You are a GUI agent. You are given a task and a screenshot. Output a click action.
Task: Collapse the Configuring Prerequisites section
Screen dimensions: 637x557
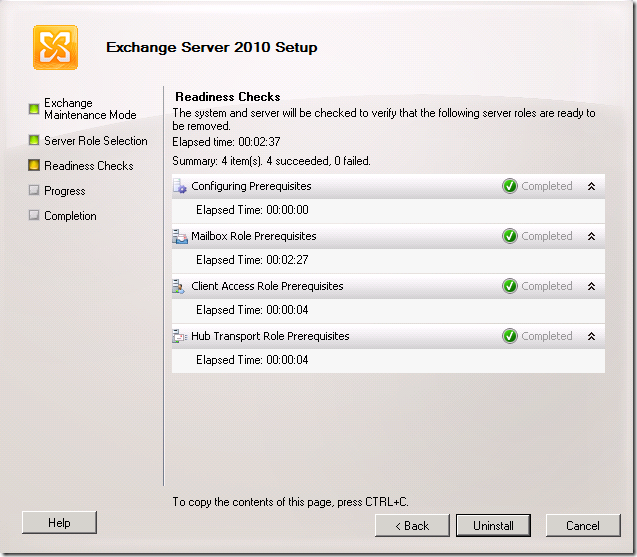pos(592,186)
